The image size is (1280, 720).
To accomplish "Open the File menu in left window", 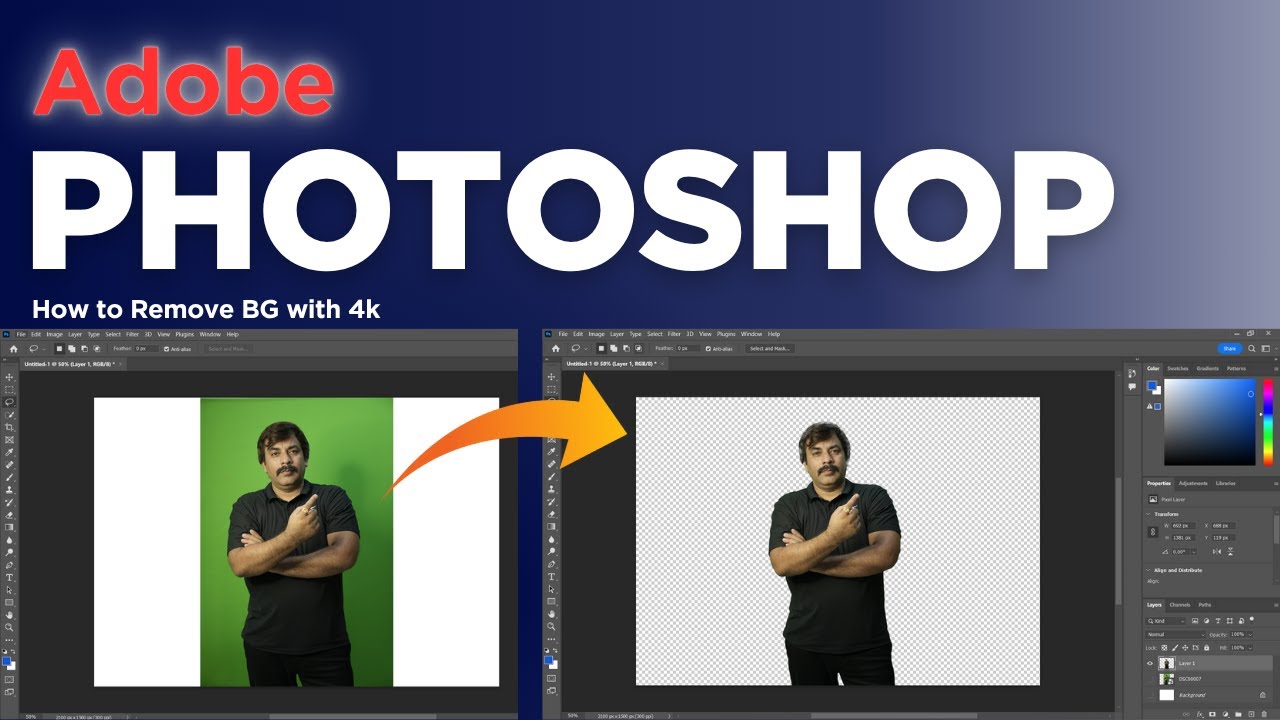I will coord(21,334).
